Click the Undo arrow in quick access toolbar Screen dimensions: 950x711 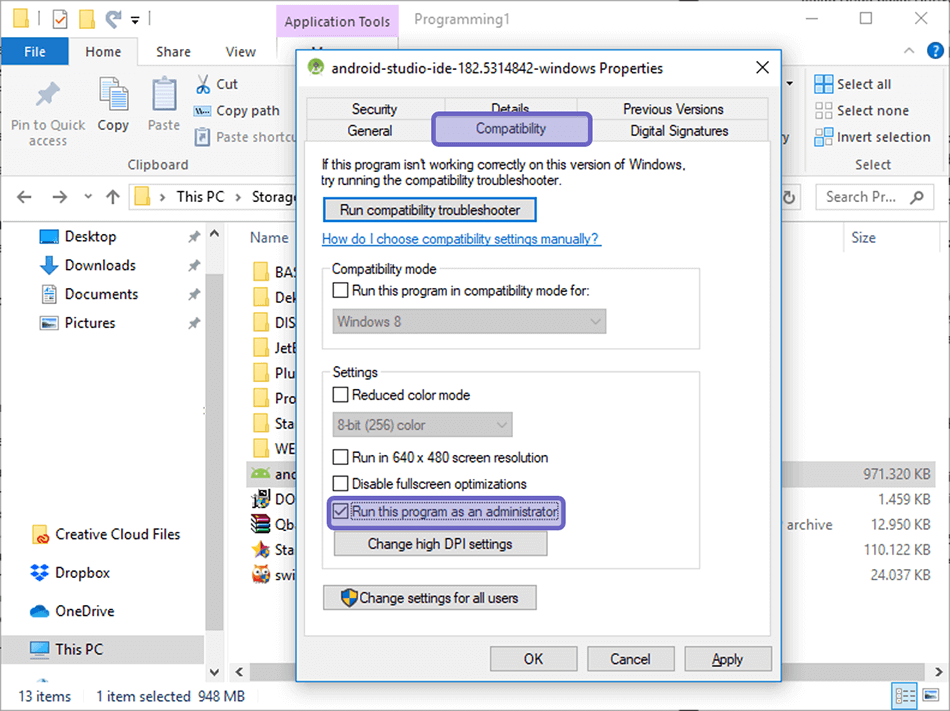(113, 19)
